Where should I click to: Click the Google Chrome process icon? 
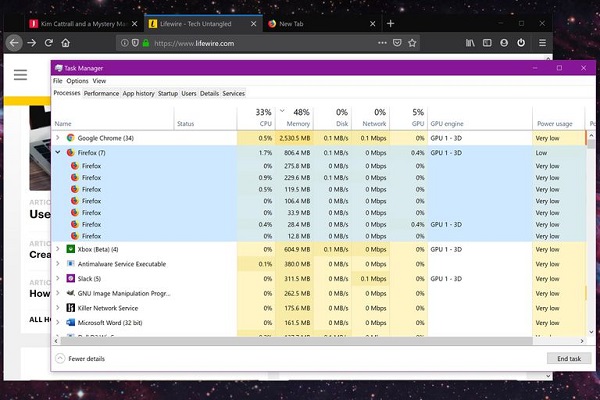(x=70, y=138)
